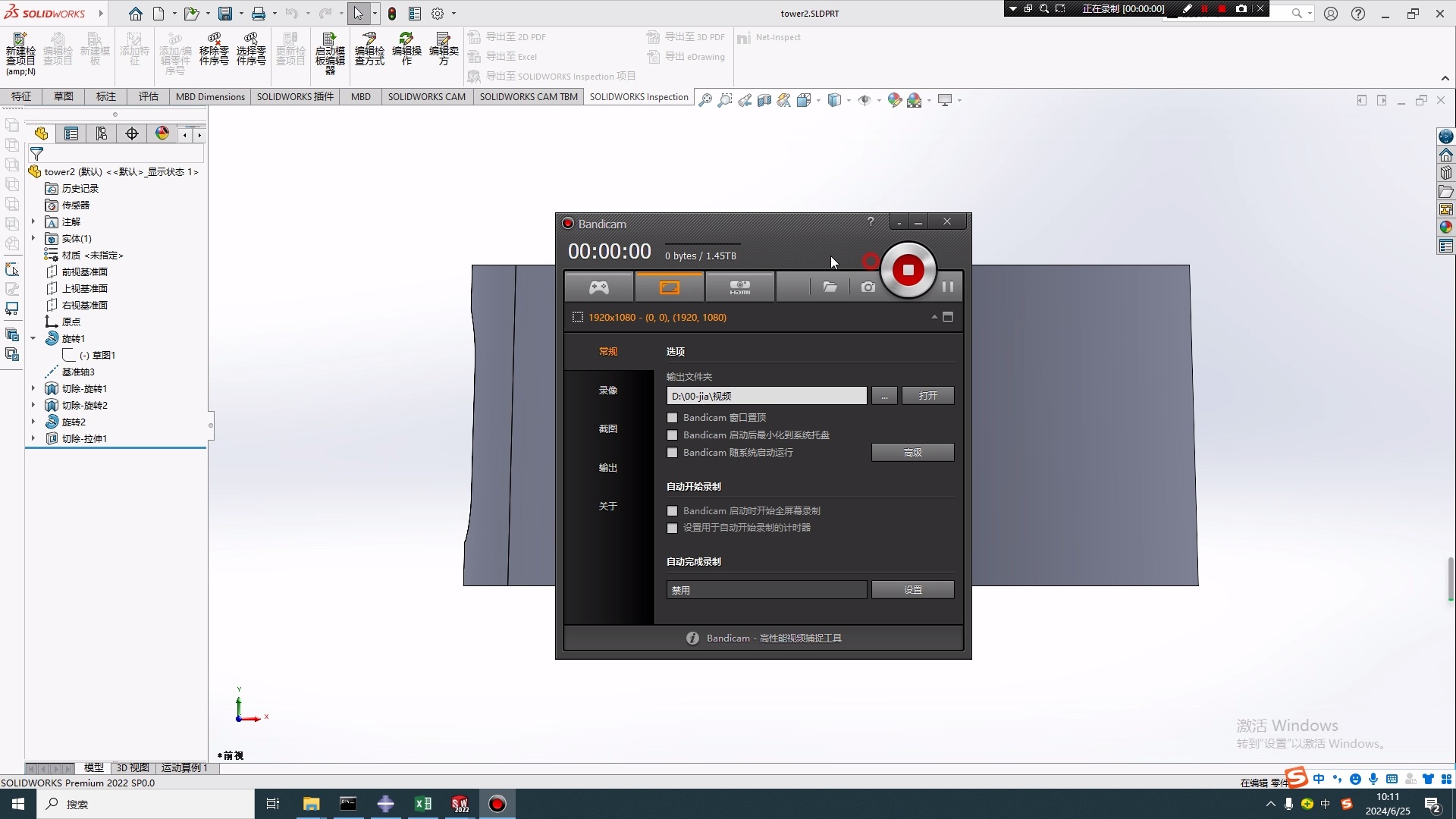Enable Bandicam 启动时开始全屏录制

[672, 510]
